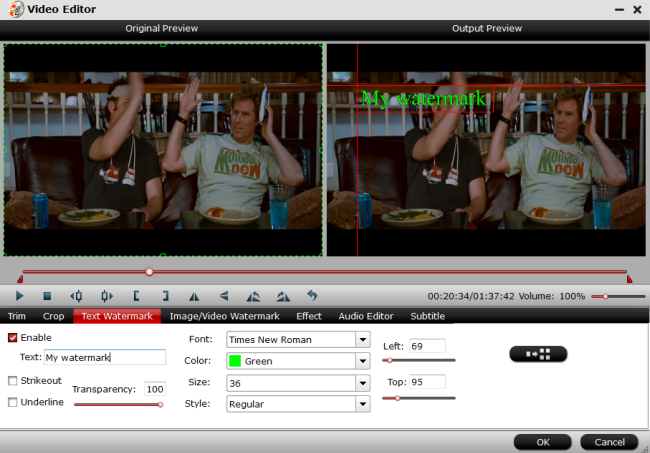
Task: Flip video horizontally
Action: pyautogui.click(x=194, y=296)
